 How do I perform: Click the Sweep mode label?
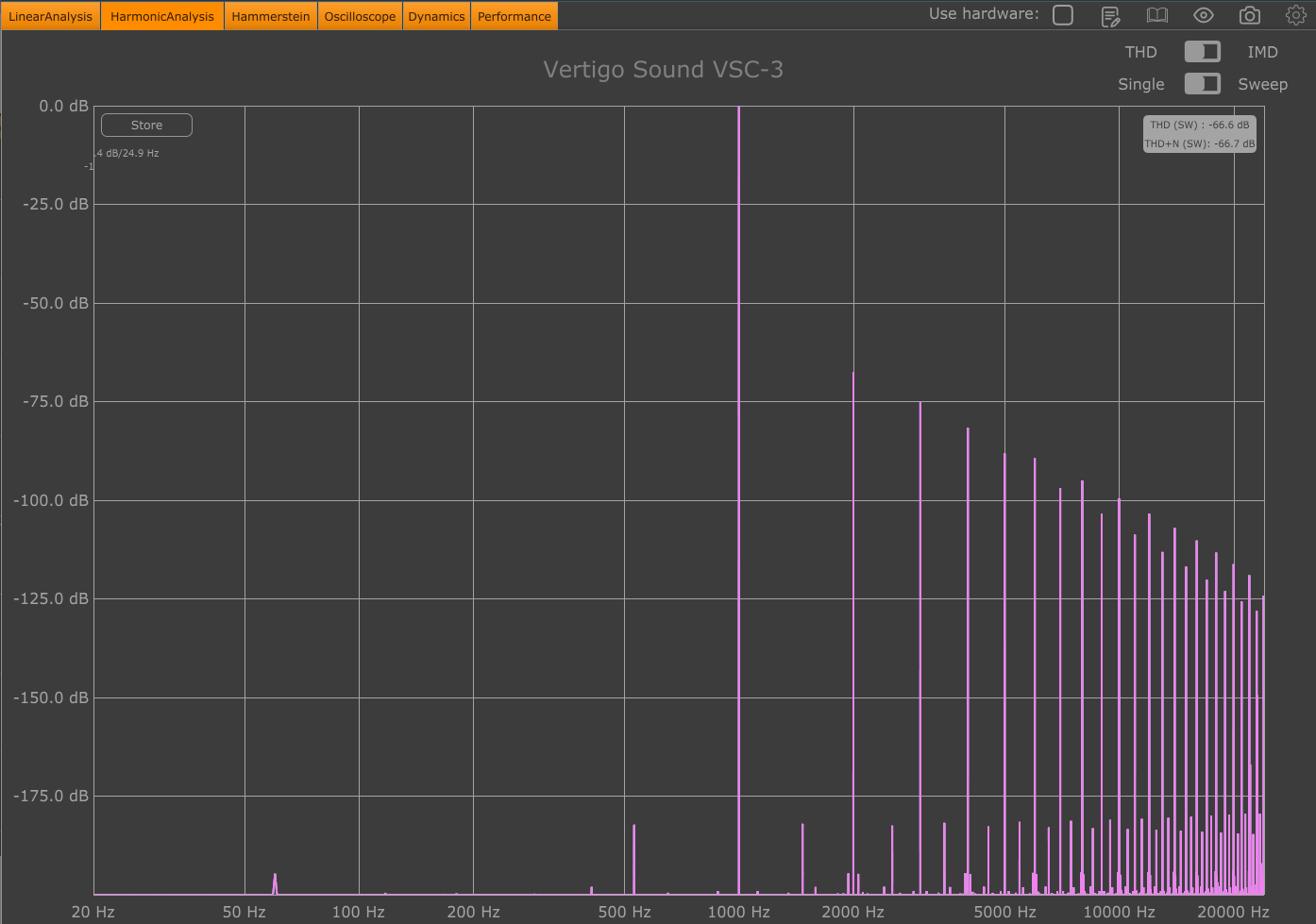(x=1262, y=84)
